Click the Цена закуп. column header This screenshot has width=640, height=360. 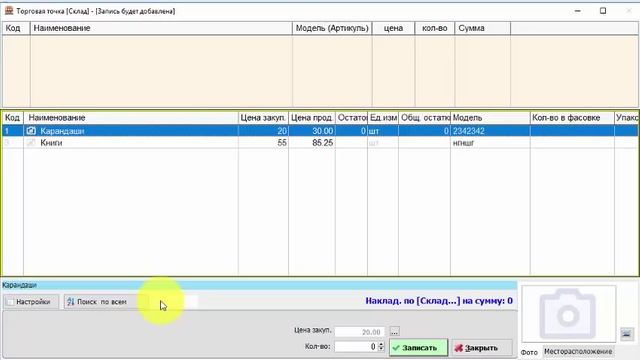click(x=263, y=118)
